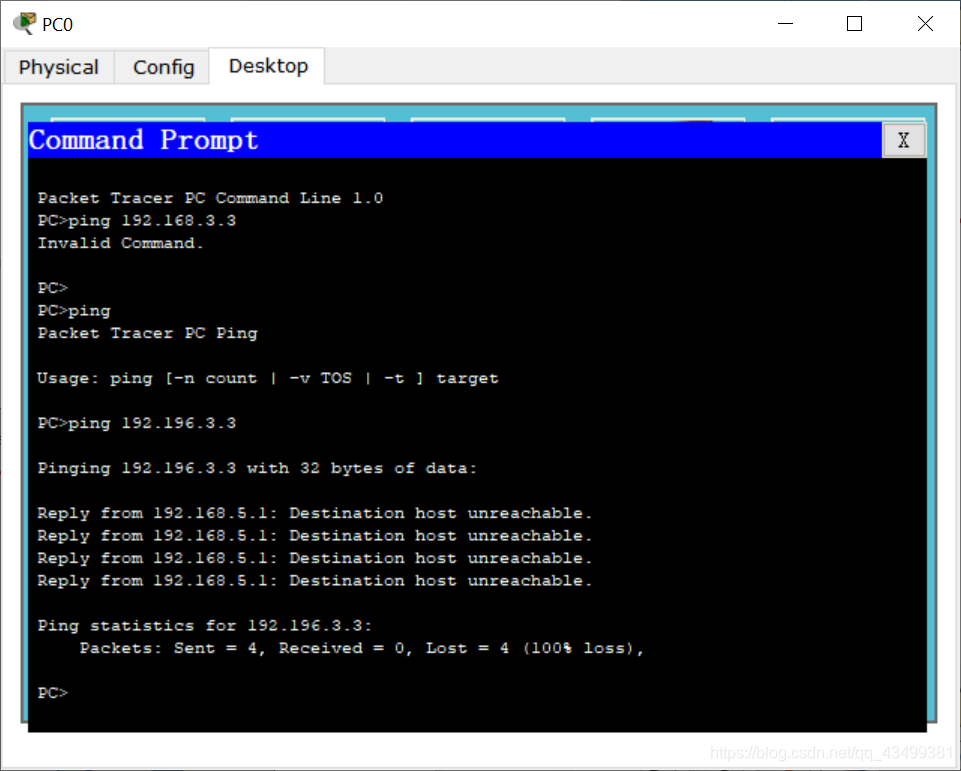Click 'Pinging 192.196.3.3 with 32 bytes' line
The image size is (961, 771).
[x=257, y=468]
